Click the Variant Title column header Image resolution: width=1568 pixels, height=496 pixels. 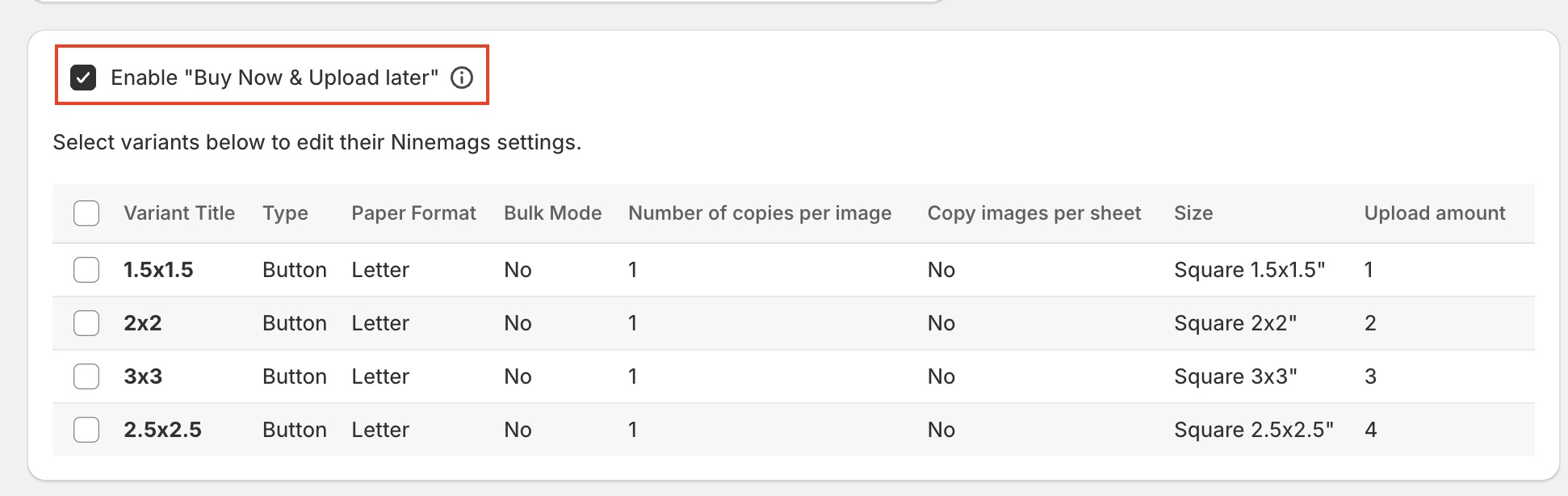(179, 213)
